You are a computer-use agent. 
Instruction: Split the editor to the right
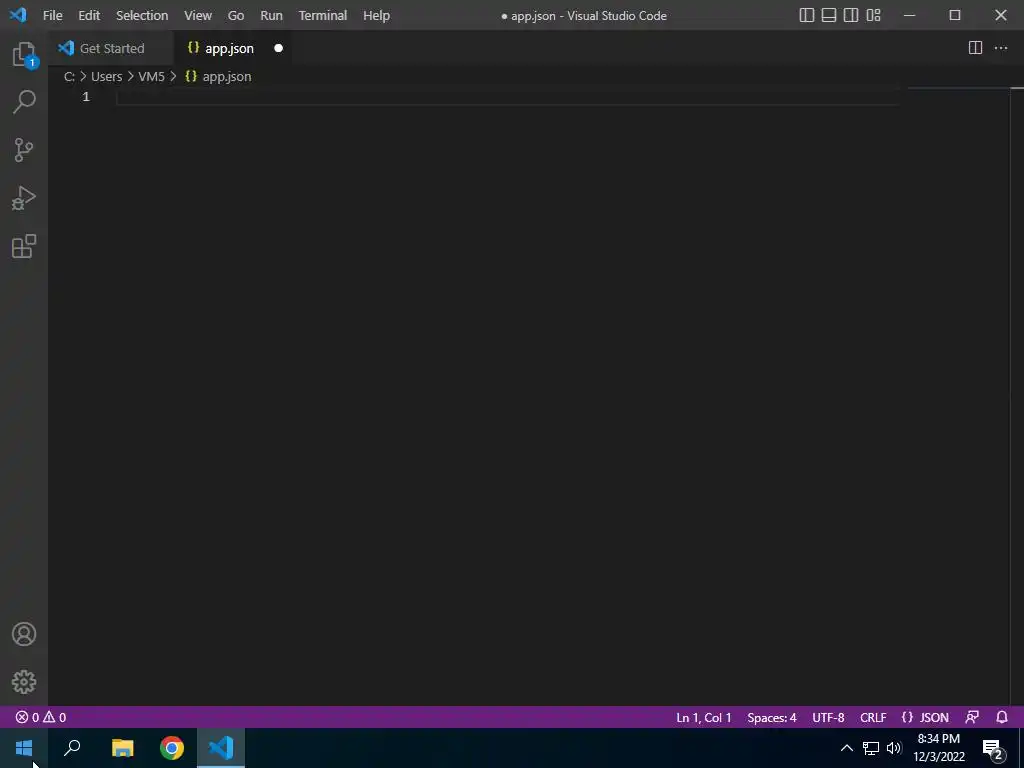point(975,48)
